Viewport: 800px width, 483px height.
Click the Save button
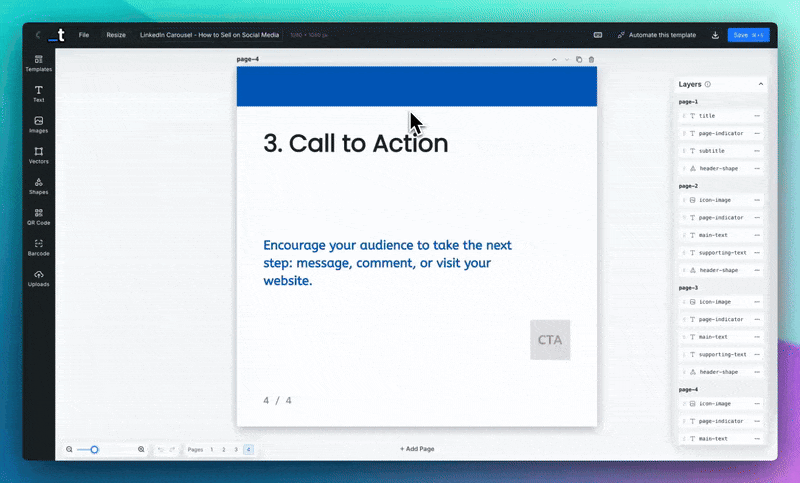(x=748, y=35)
